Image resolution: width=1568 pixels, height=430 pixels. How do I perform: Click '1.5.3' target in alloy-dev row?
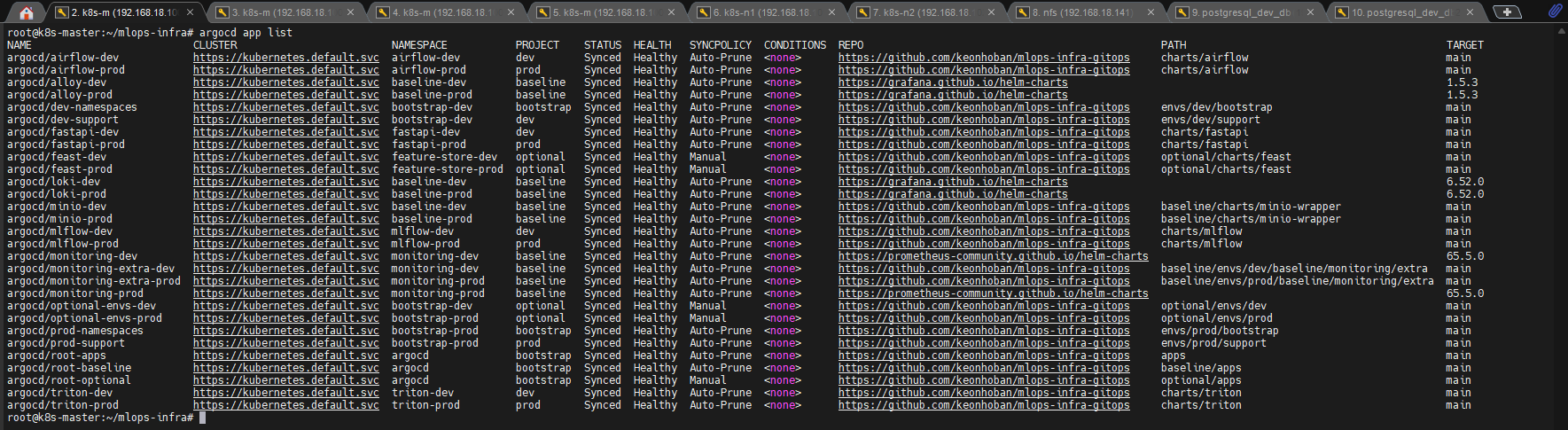point(1463,82)
